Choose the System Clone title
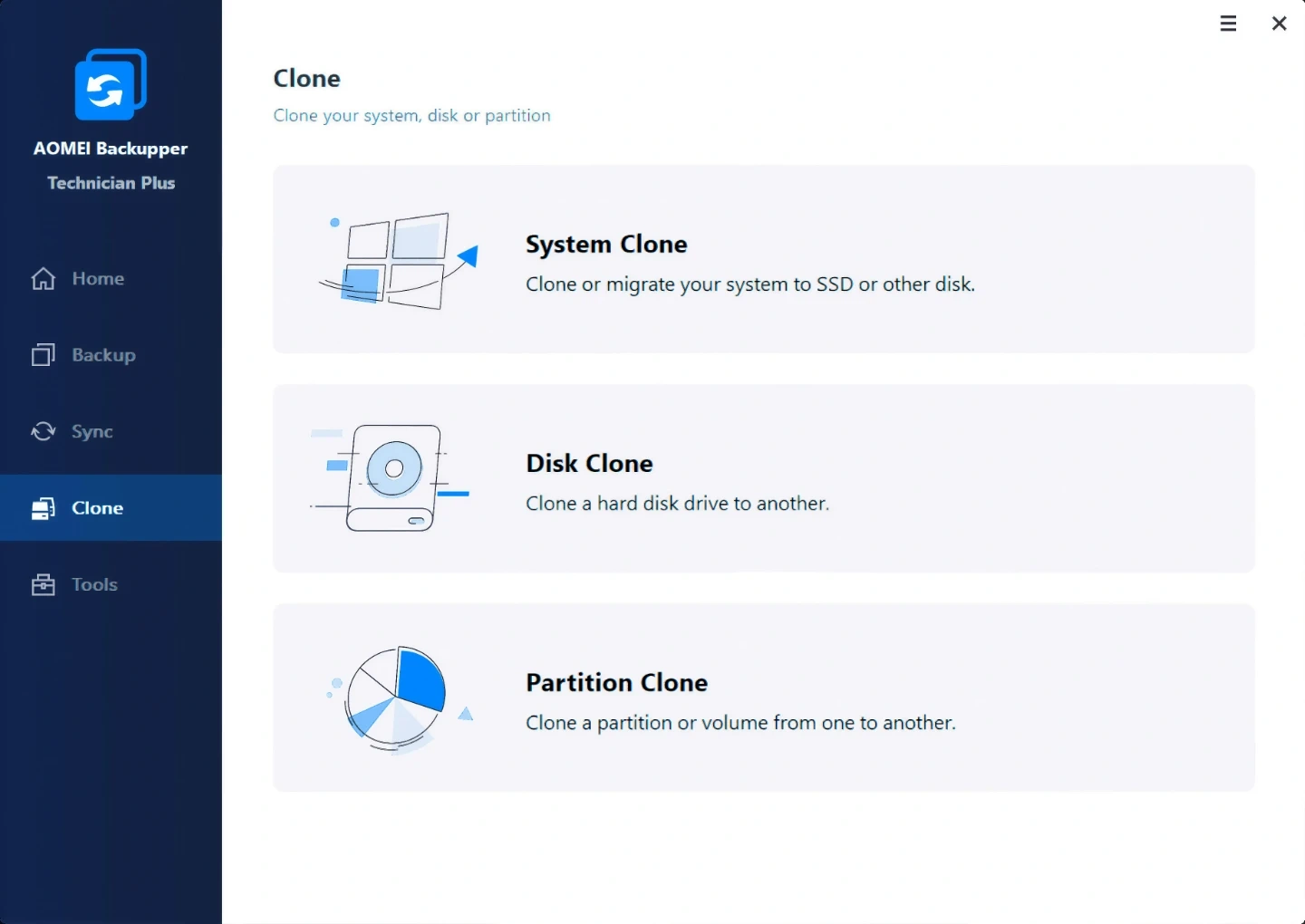Viewport: 1305px width, 924px height. click(x=606, y=245)
